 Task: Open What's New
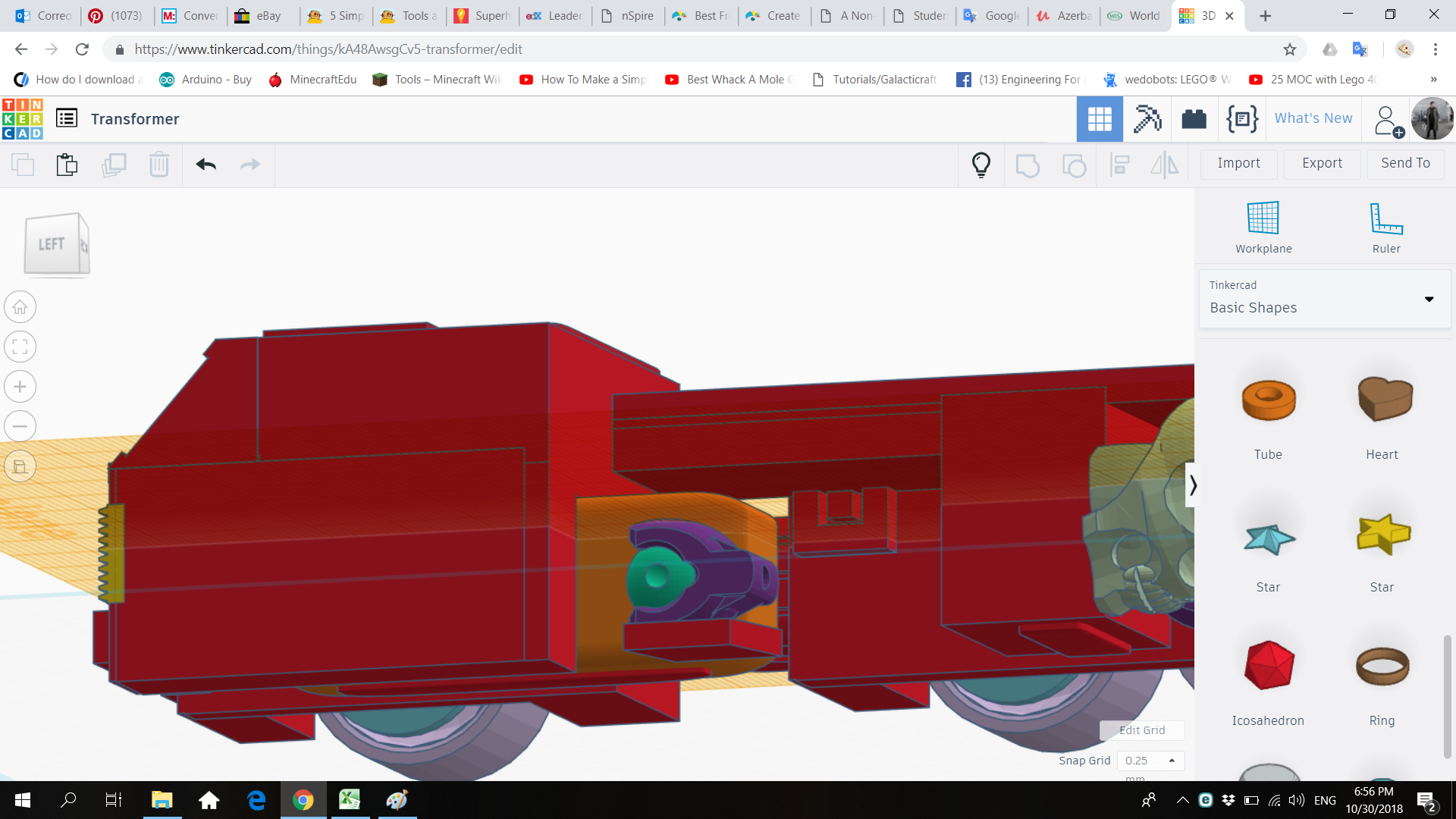click(x=1313, y=118)
